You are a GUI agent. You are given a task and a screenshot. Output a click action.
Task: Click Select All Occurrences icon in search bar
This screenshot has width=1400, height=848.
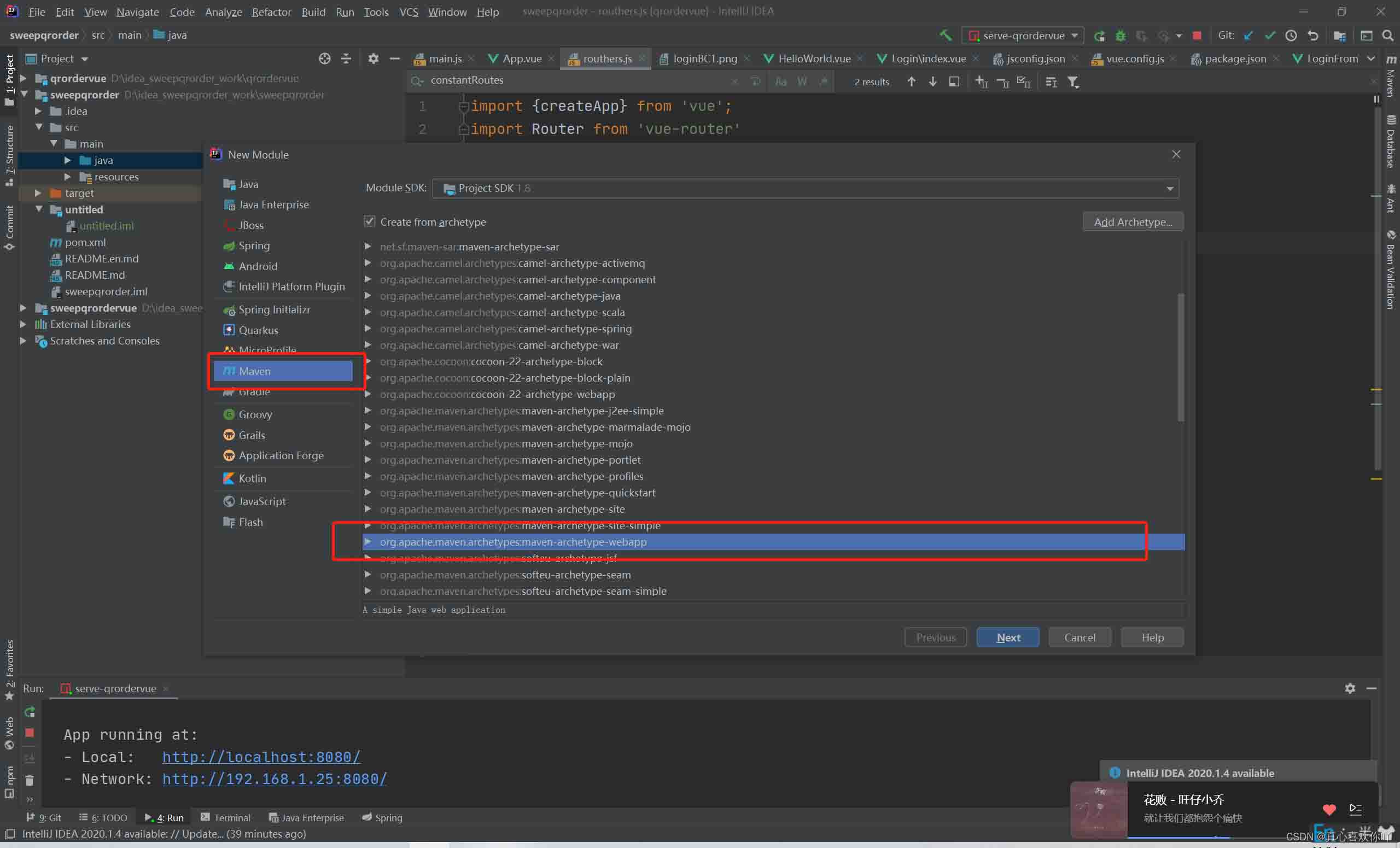pyautogui.click(x=1024, y=82)
